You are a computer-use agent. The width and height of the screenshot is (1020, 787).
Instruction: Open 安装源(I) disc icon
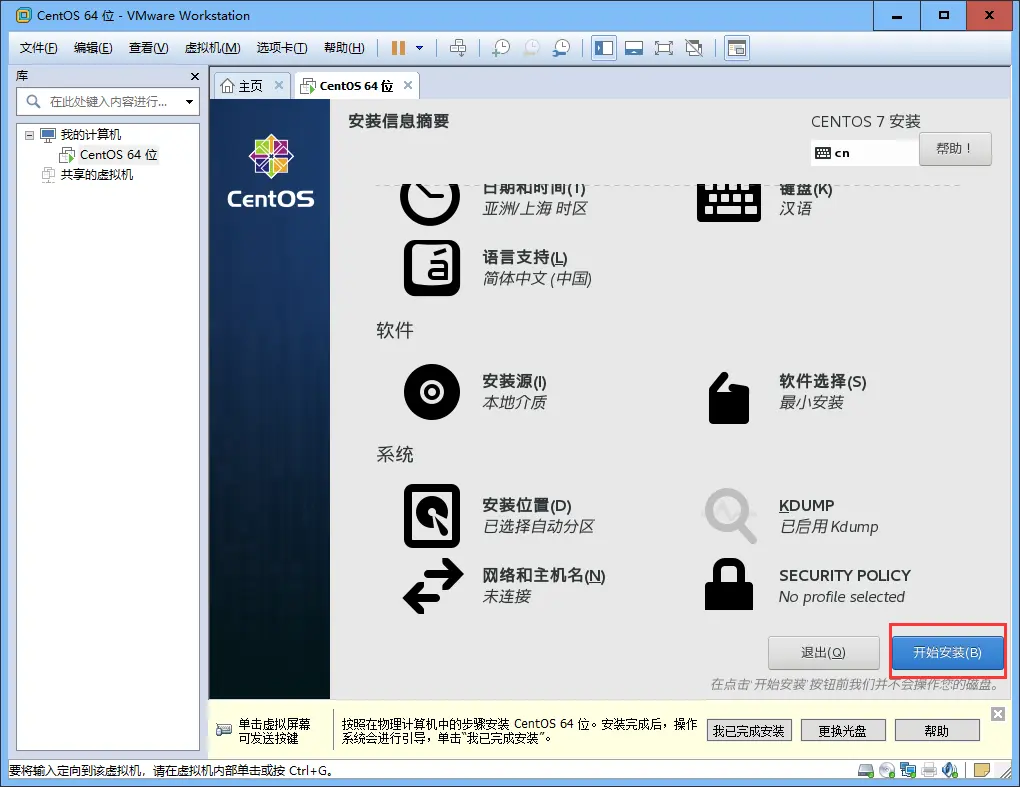(432, 392)
